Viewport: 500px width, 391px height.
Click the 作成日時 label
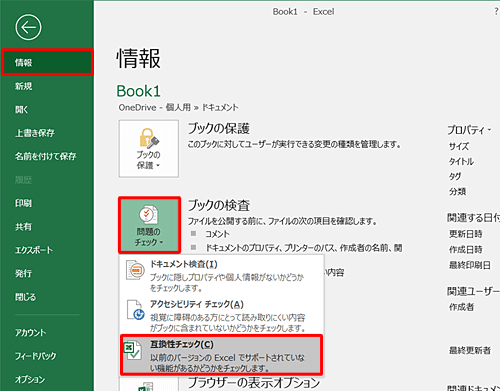click(465, 249)
